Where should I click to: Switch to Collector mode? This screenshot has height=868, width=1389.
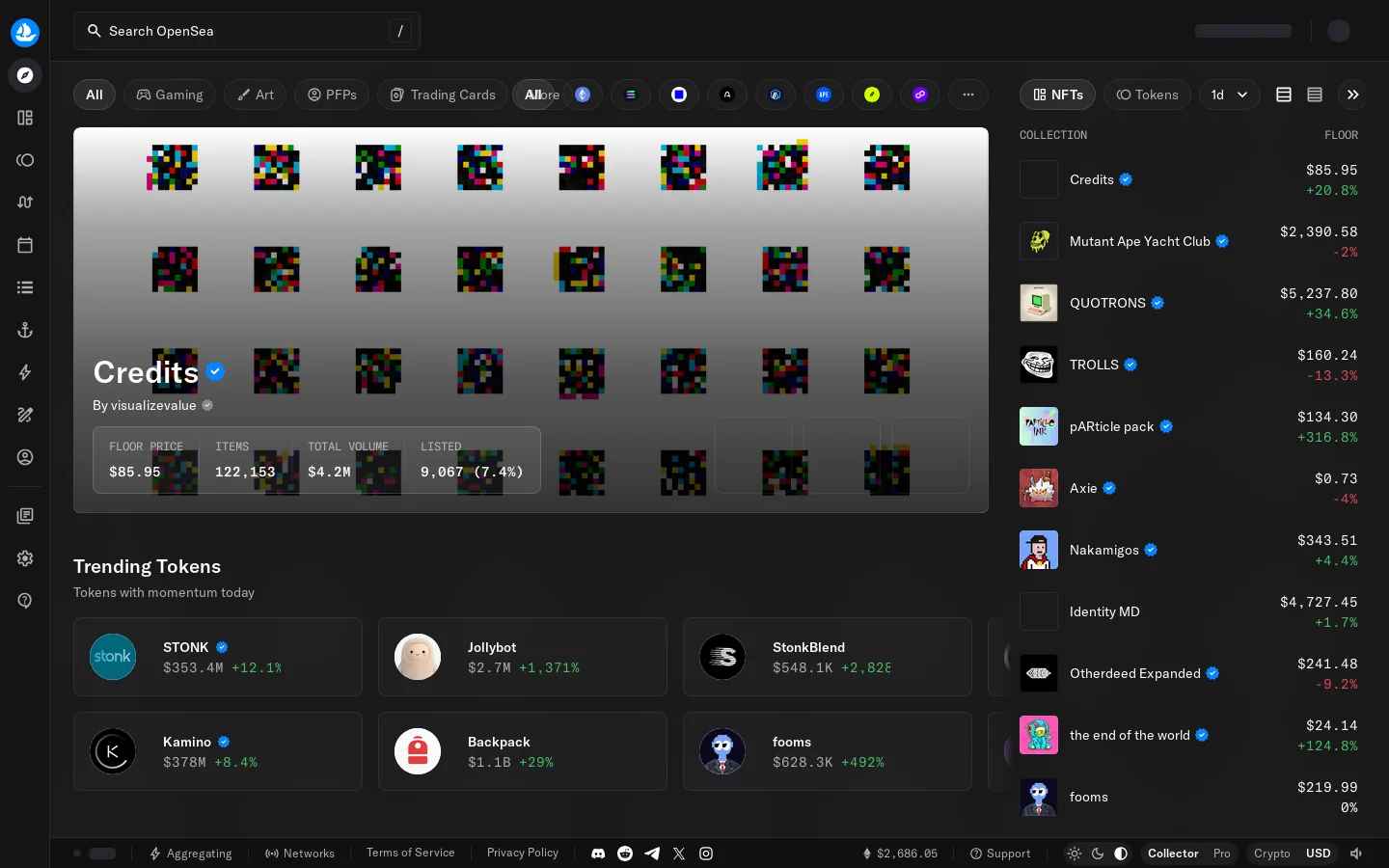click(1173, 854)
